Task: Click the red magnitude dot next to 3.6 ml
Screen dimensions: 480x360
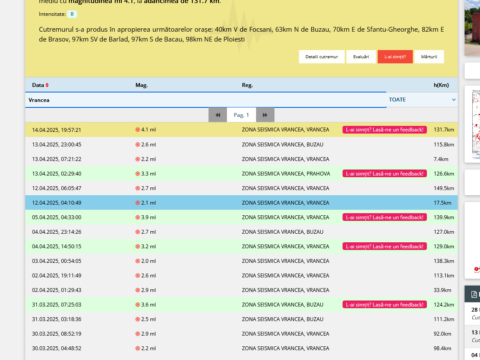Action: pyautogui.click(x=137, y=305)
